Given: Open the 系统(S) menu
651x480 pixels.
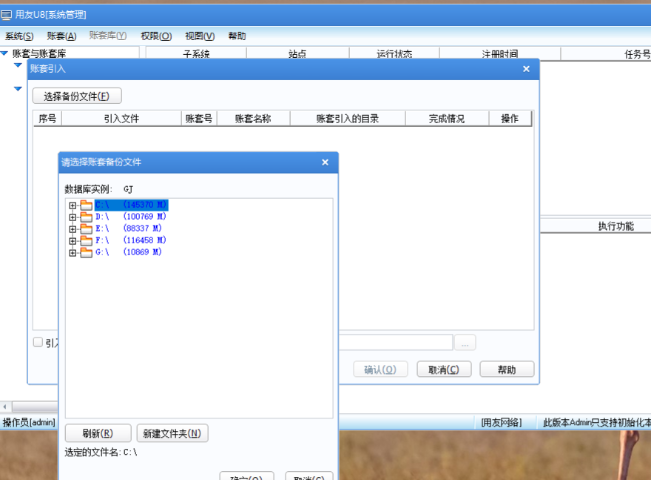Looking at the screenshot, I should [x=20, y=36].
